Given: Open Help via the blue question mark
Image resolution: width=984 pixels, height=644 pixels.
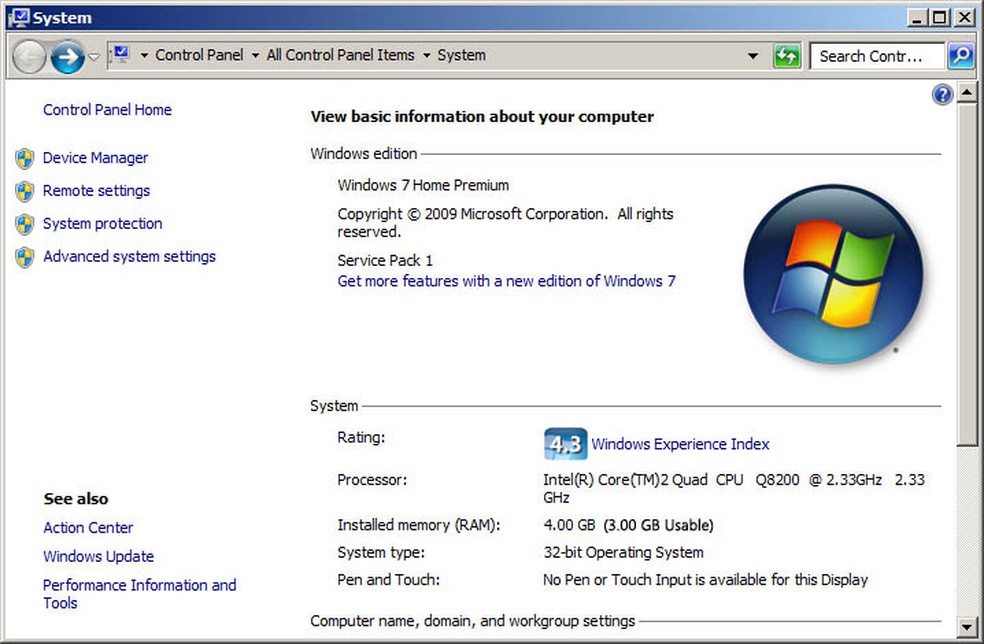Looking at the screenshot, I should tap(942, 95).
